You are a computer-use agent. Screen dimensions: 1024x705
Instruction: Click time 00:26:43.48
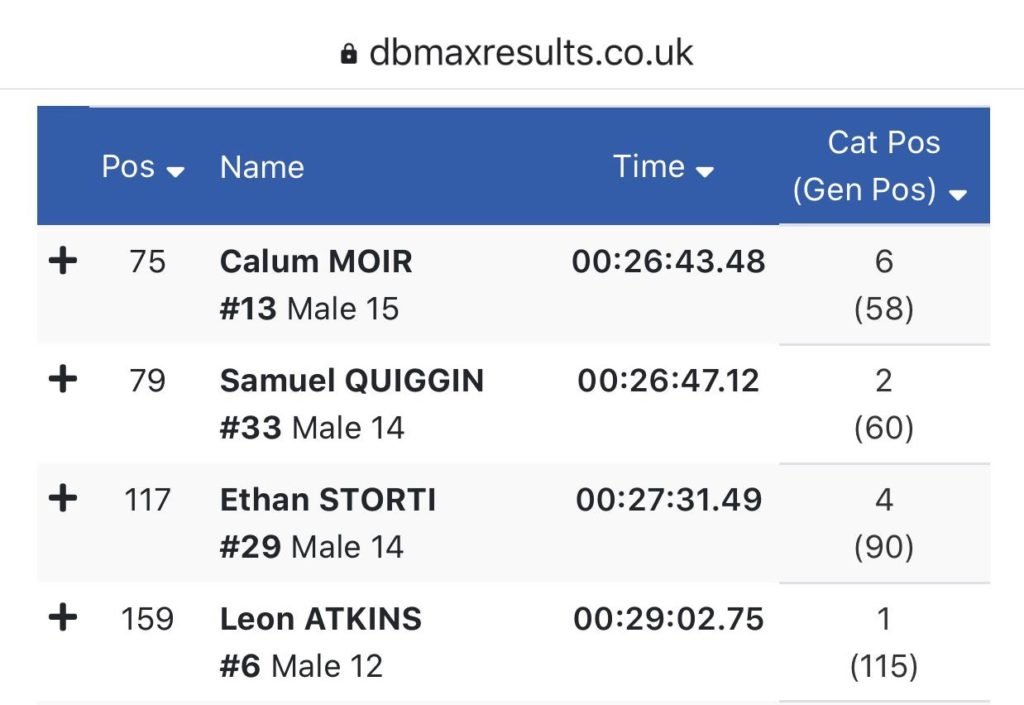(668, 262)
